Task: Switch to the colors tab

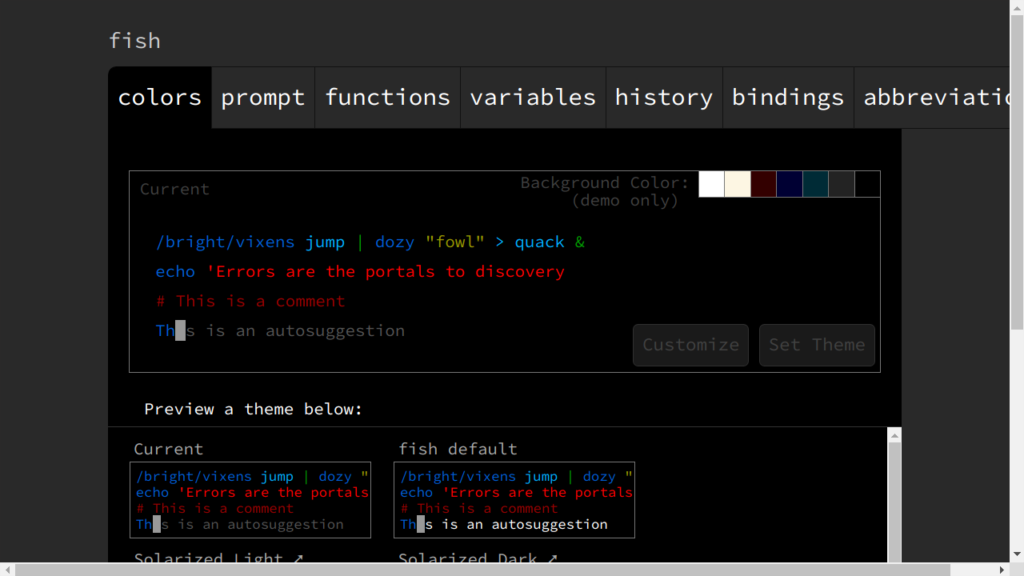Action: tap(160, 97)
